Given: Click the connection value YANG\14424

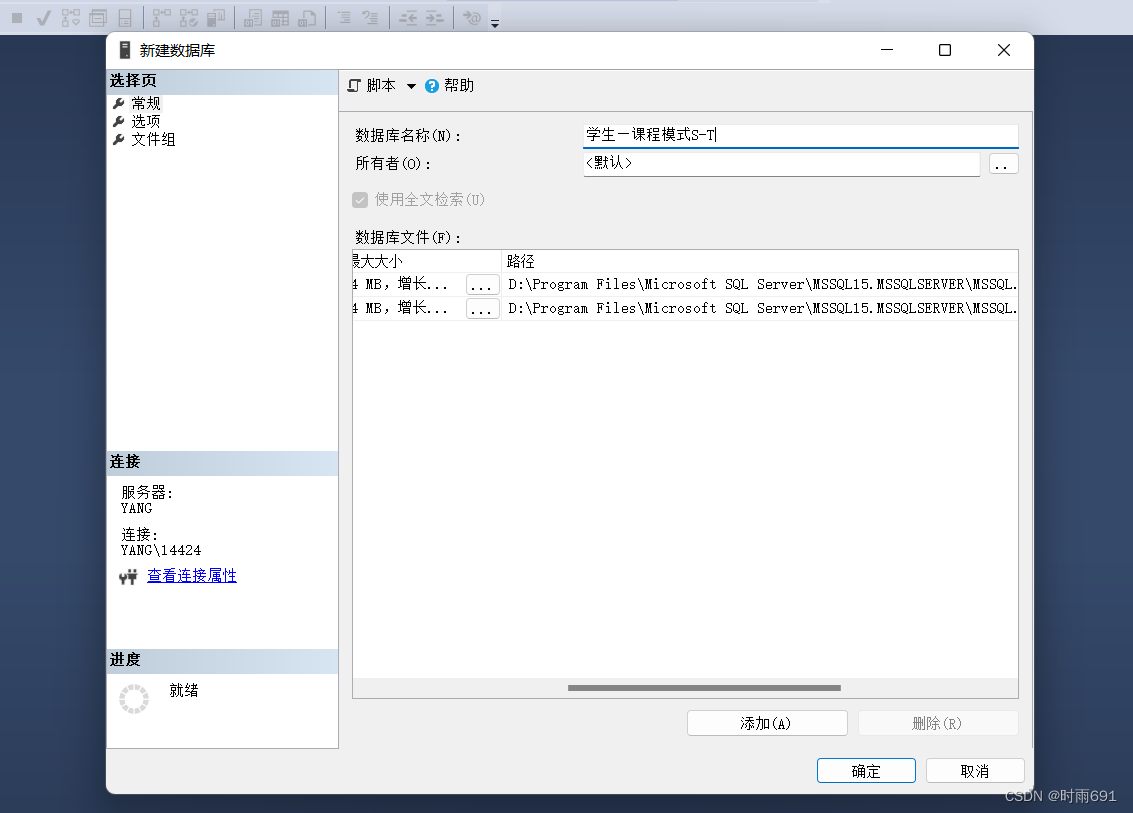Looking at the screenshot, I should 161,551.
